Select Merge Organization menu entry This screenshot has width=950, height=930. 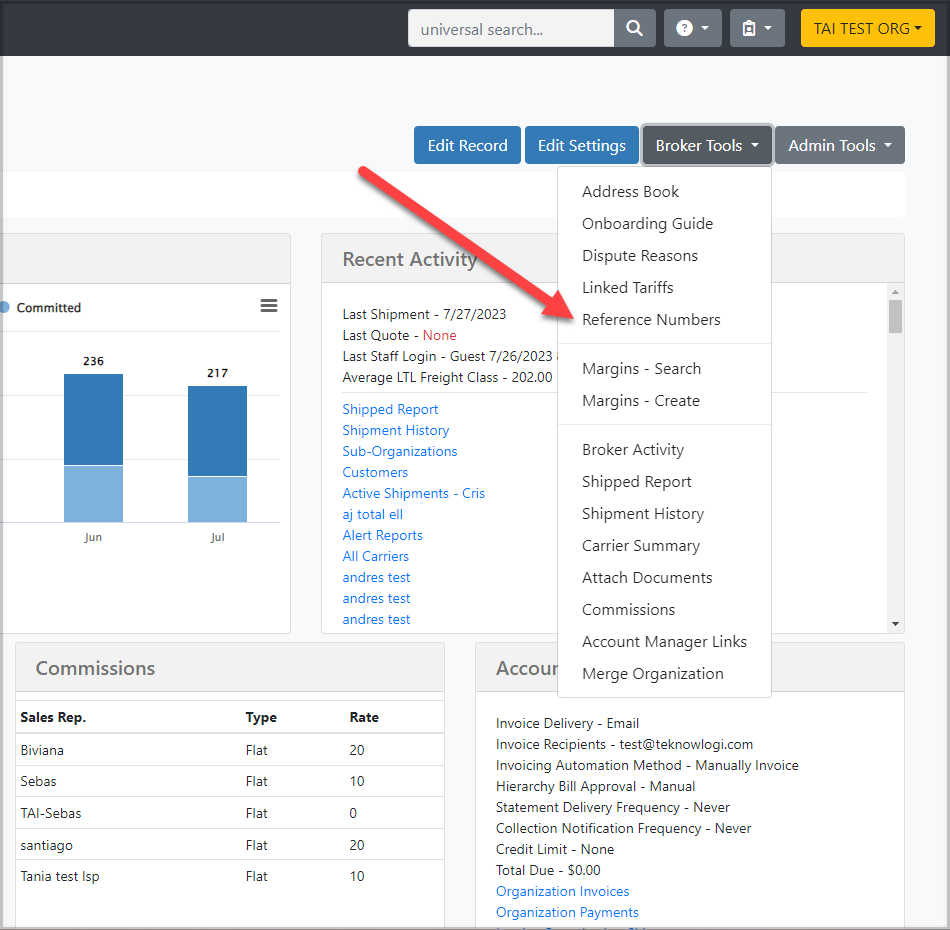click(x=652, y=674)
